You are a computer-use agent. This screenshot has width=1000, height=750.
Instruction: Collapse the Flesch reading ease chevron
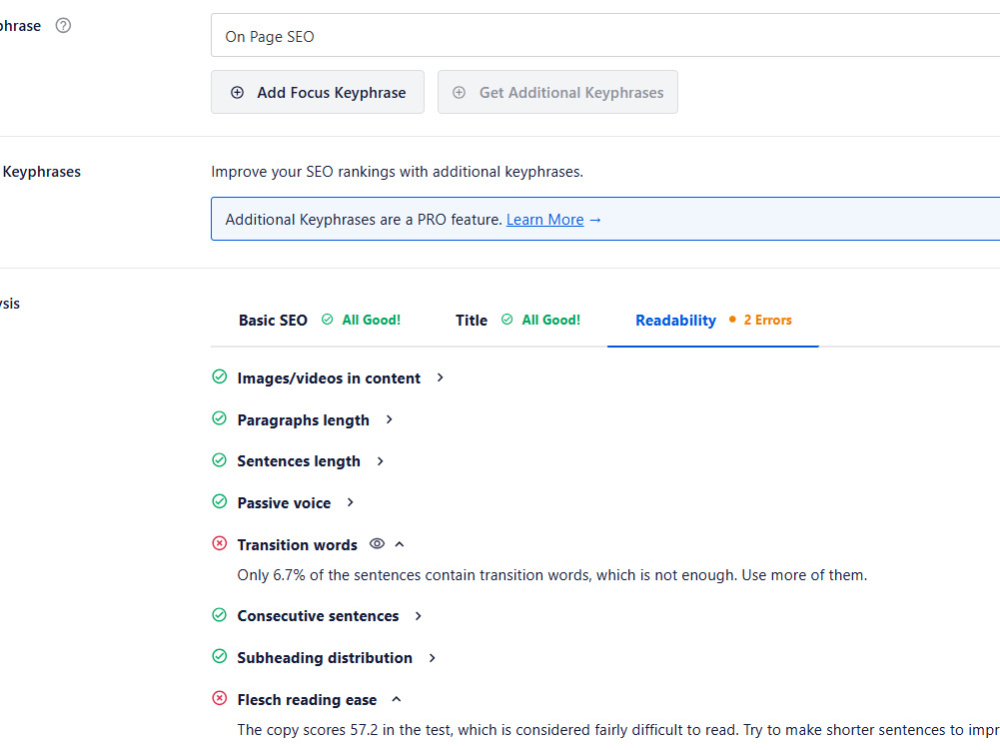pos(396,700)
